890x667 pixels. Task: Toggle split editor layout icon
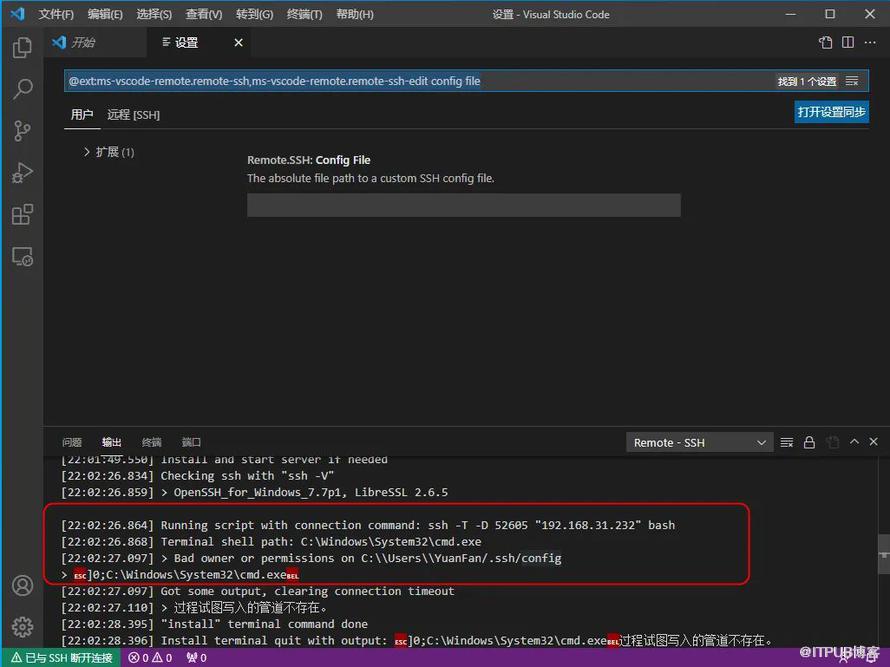pos(848,43)
